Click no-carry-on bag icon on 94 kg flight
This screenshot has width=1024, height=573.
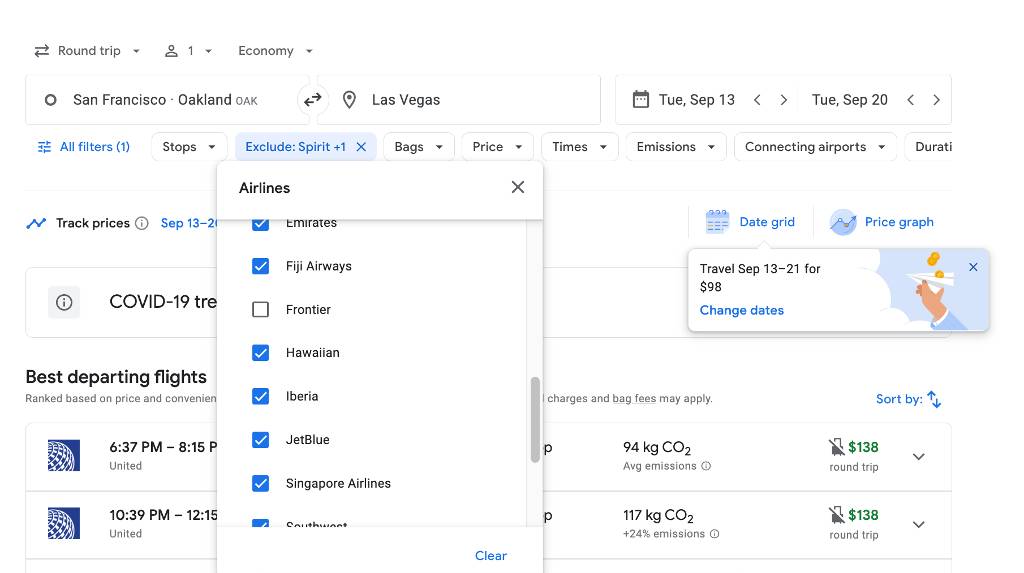click(x=837, y=447)
